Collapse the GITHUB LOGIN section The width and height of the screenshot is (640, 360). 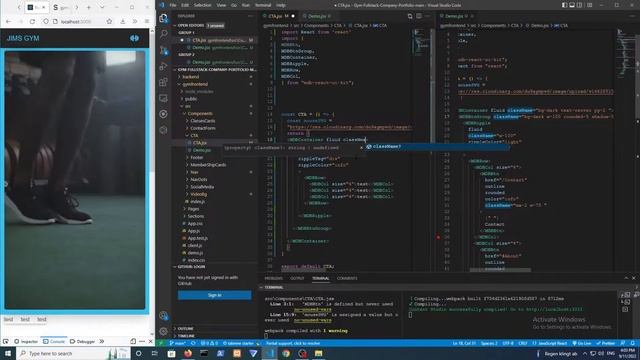pyautogui.click(x=191, y=267)
